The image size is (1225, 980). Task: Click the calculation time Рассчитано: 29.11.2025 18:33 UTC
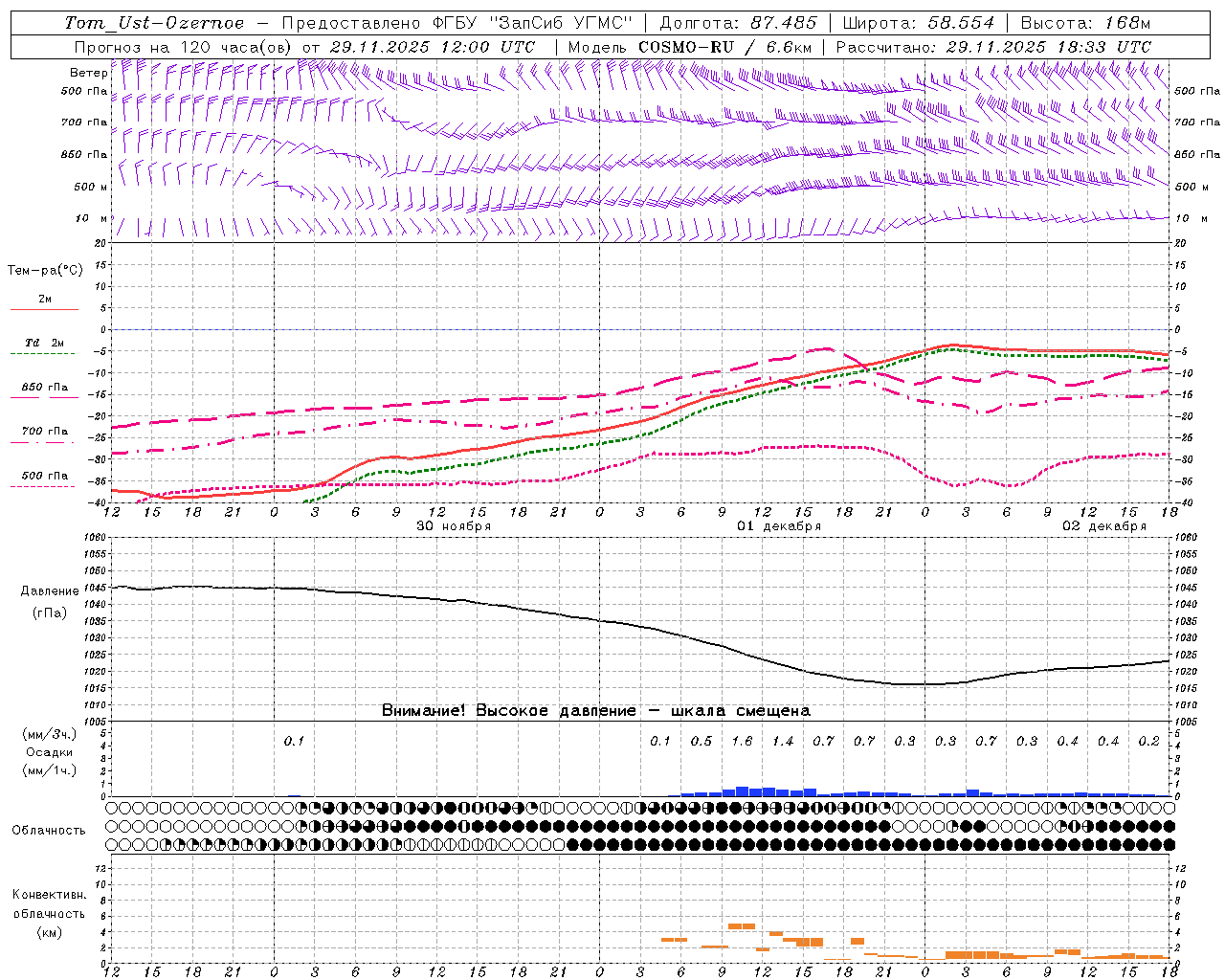(x=993, y=47)
